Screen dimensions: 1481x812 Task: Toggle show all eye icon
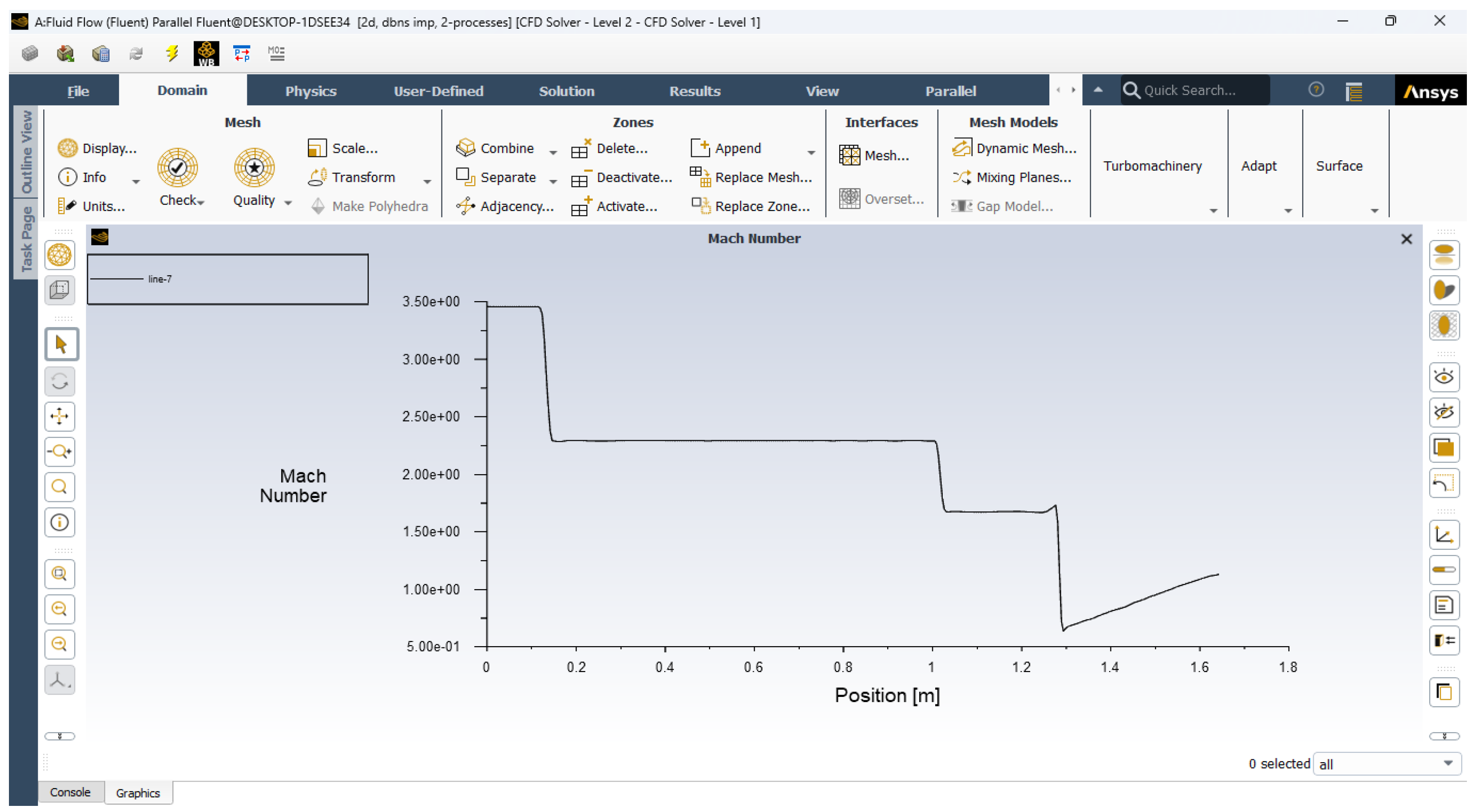click(1444, 377)
